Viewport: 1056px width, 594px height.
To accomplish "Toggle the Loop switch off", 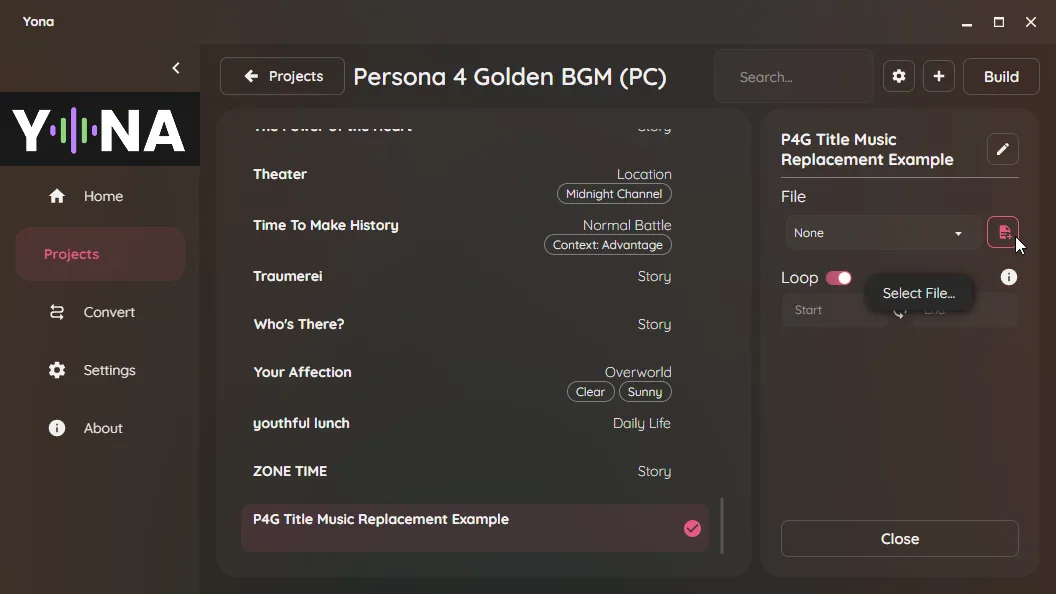I will click(838, 278).
